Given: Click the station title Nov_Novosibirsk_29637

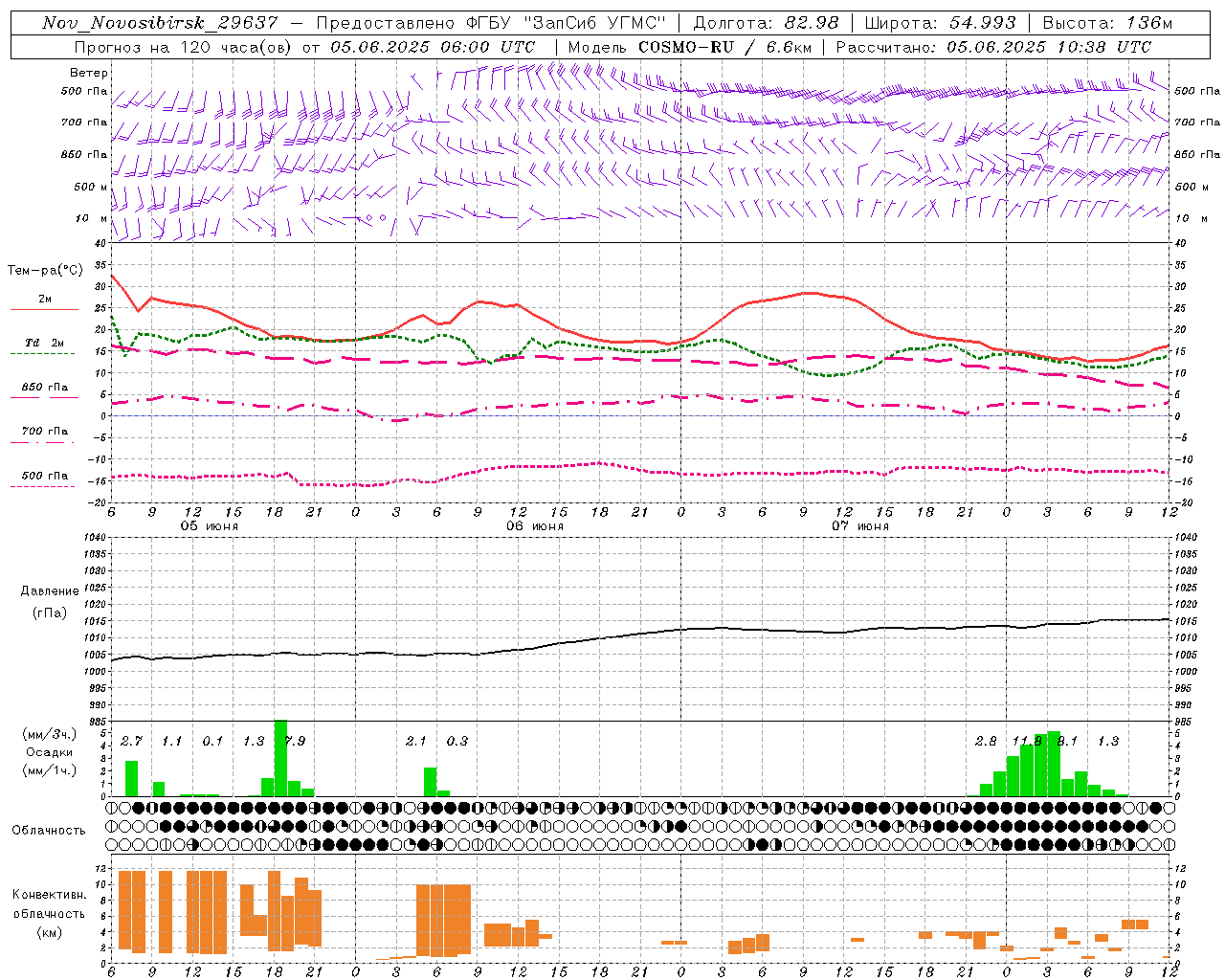Looking at the screenshot, I should click(160, 23).
